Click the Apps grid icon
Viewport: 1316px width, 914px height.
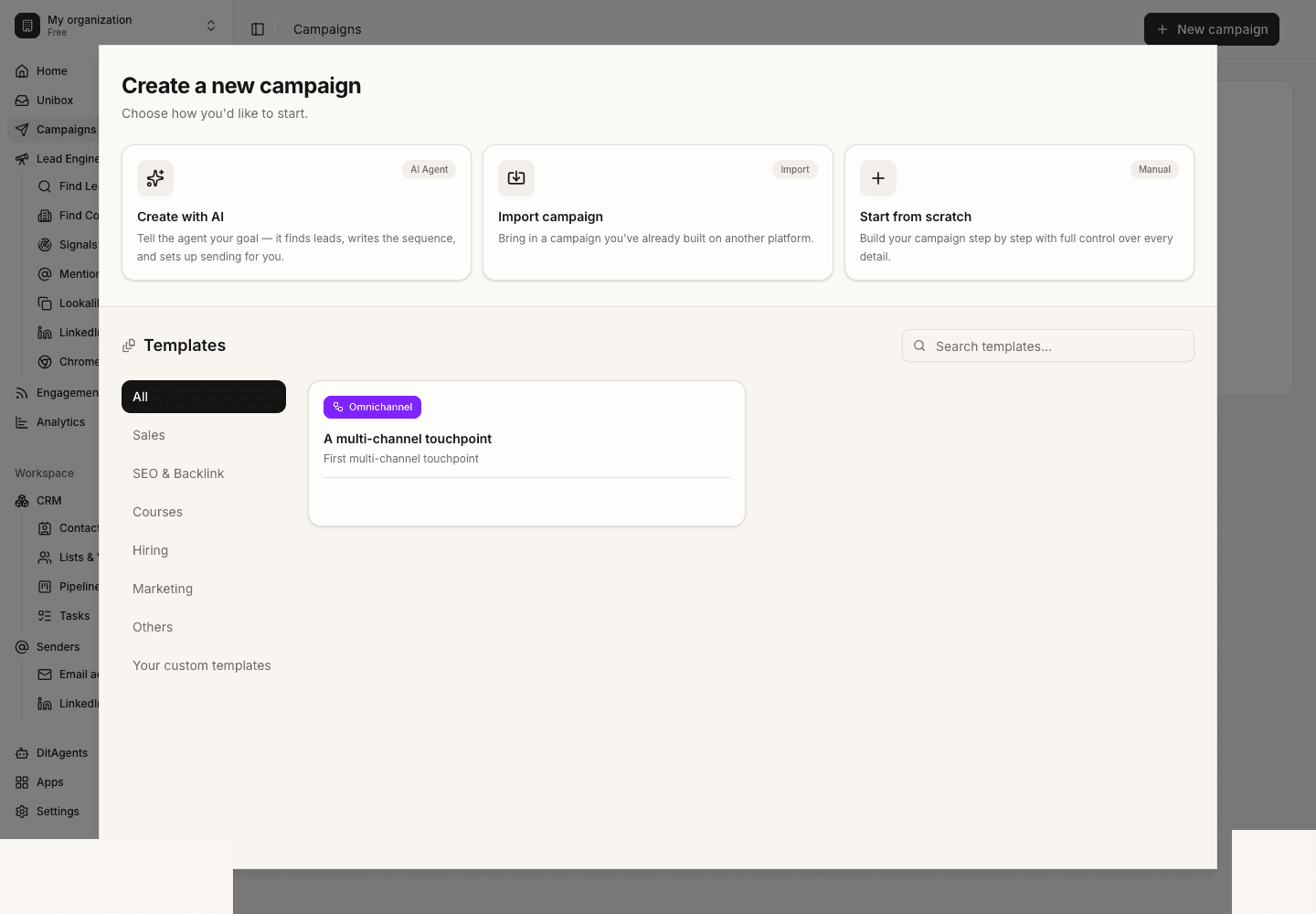pos(22,782)
